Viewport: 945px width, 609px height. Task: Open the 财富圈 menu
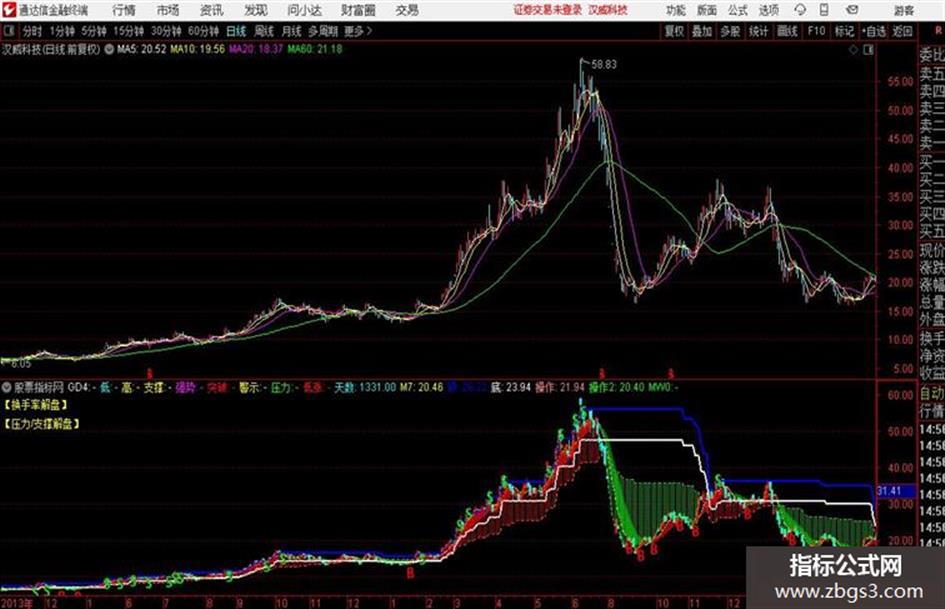(x=358, y=10)
